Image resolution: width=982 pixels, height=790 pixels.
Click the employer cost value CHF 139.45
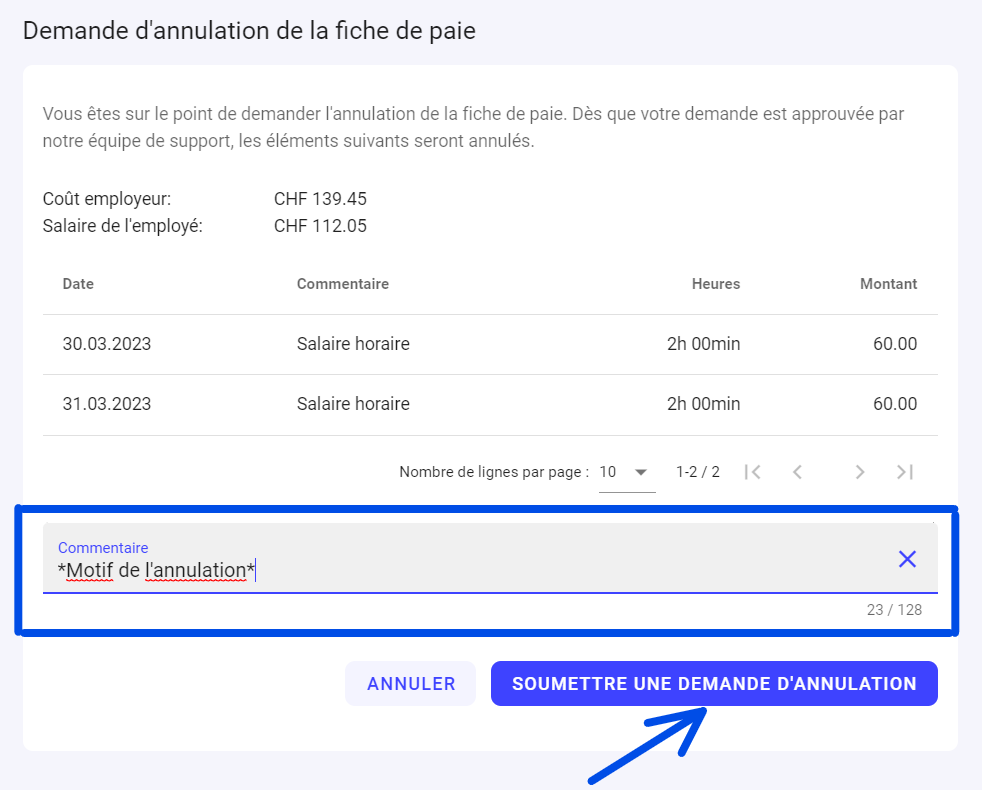[320, 199]
